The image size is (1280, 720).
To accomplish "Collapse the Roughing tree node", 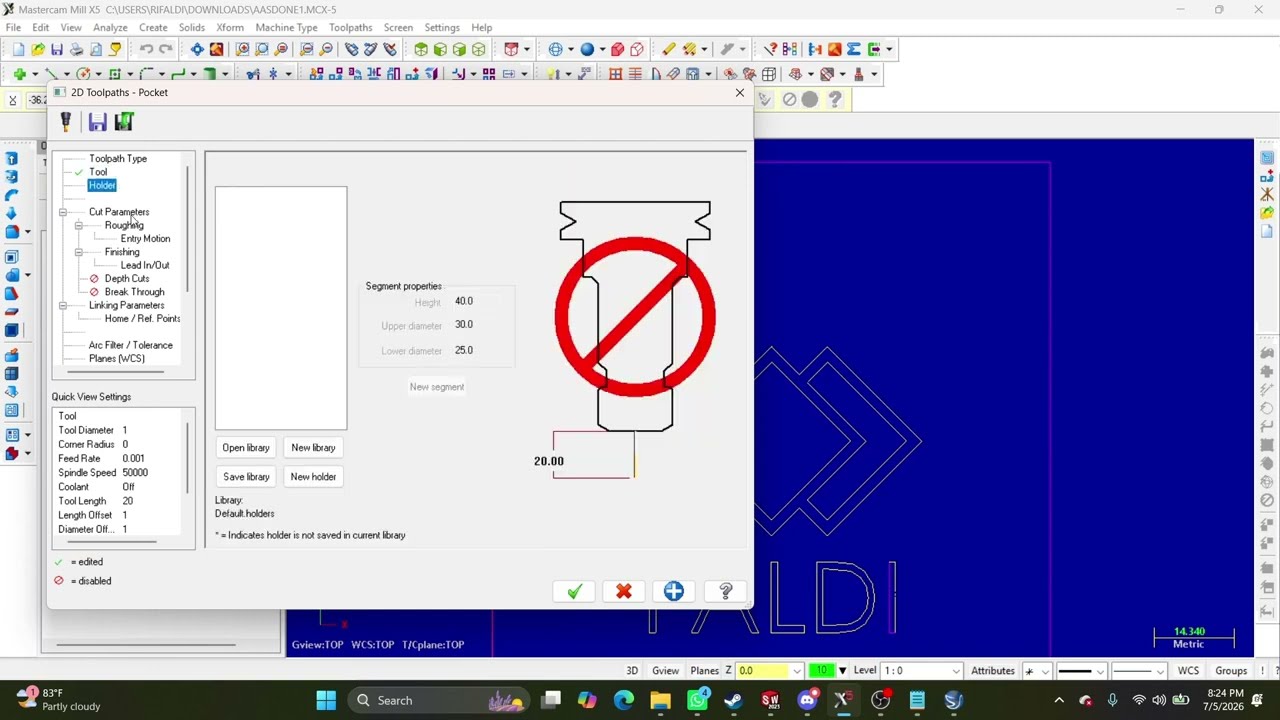I will 79,225.
